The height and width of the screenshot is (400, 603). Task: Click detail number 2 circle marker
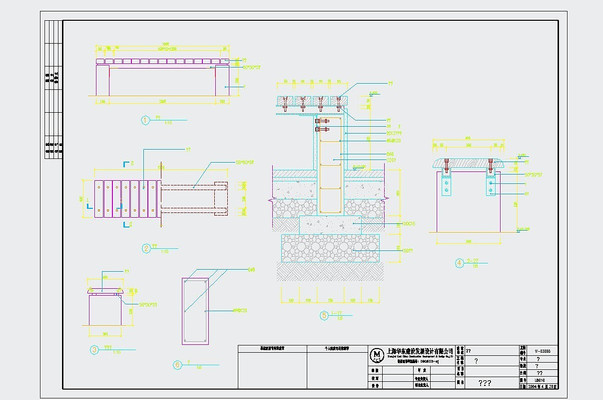coord(146,247)
